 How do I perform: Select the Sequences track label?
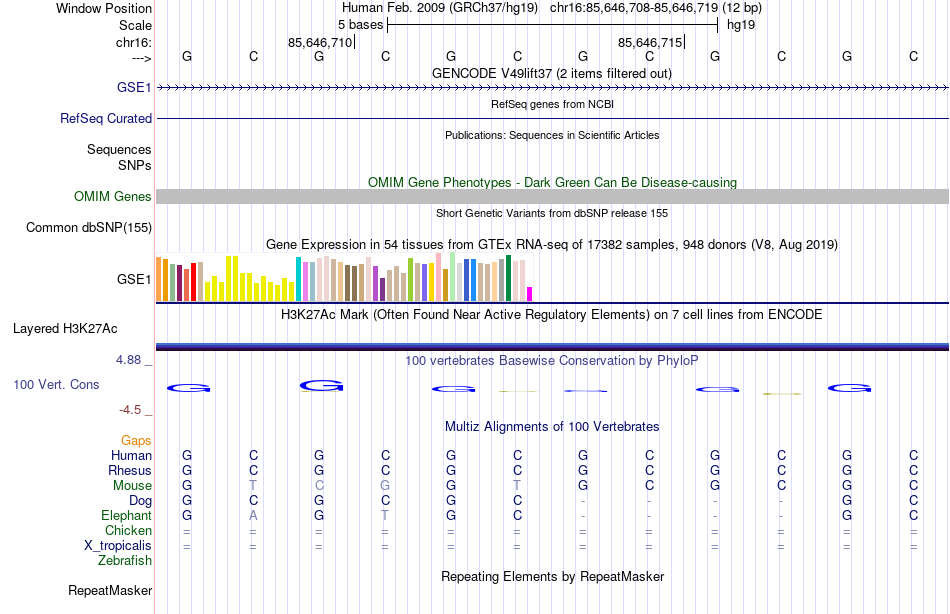pyautogui.click(x=119, y=149)
